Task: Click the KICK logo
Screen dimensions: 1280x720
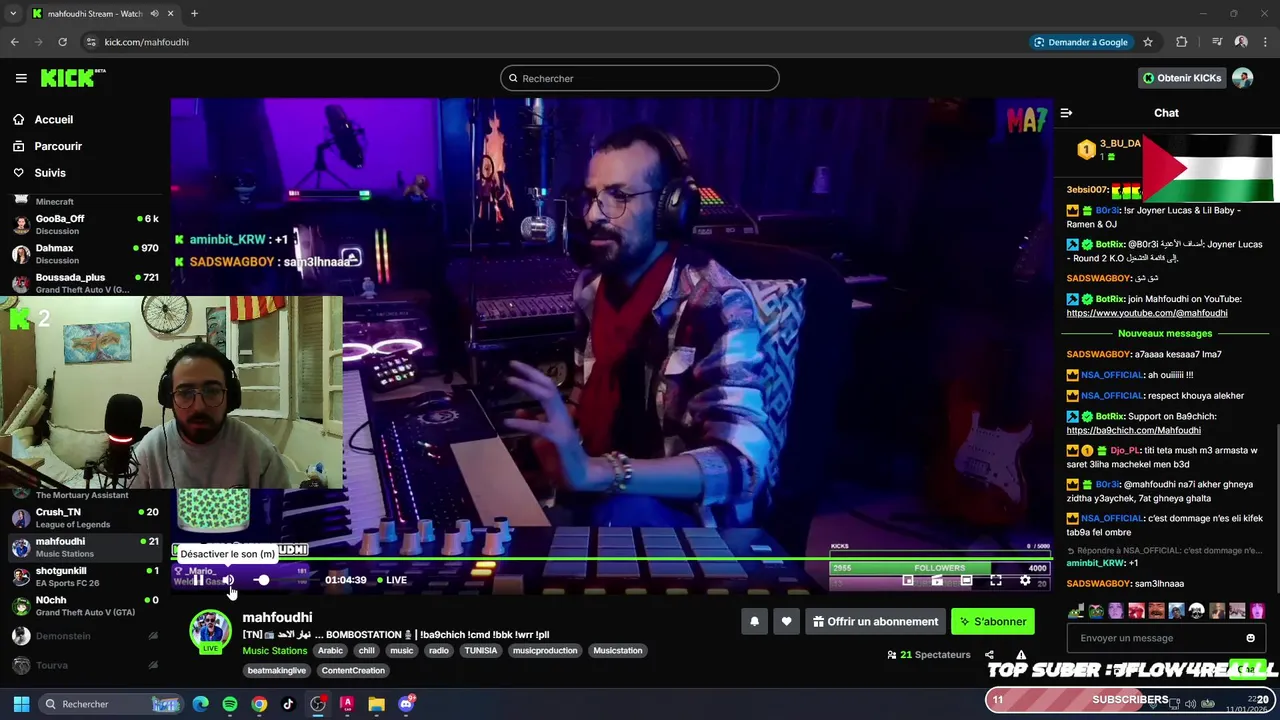Action: (x=73, y=78)
